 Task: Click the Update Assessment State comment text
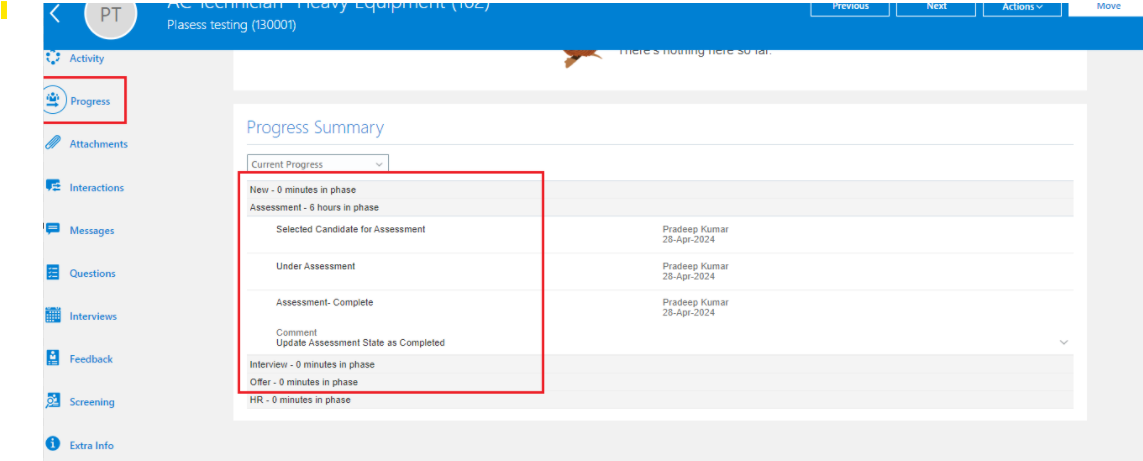pyautogui.click(x=360, y=342)
